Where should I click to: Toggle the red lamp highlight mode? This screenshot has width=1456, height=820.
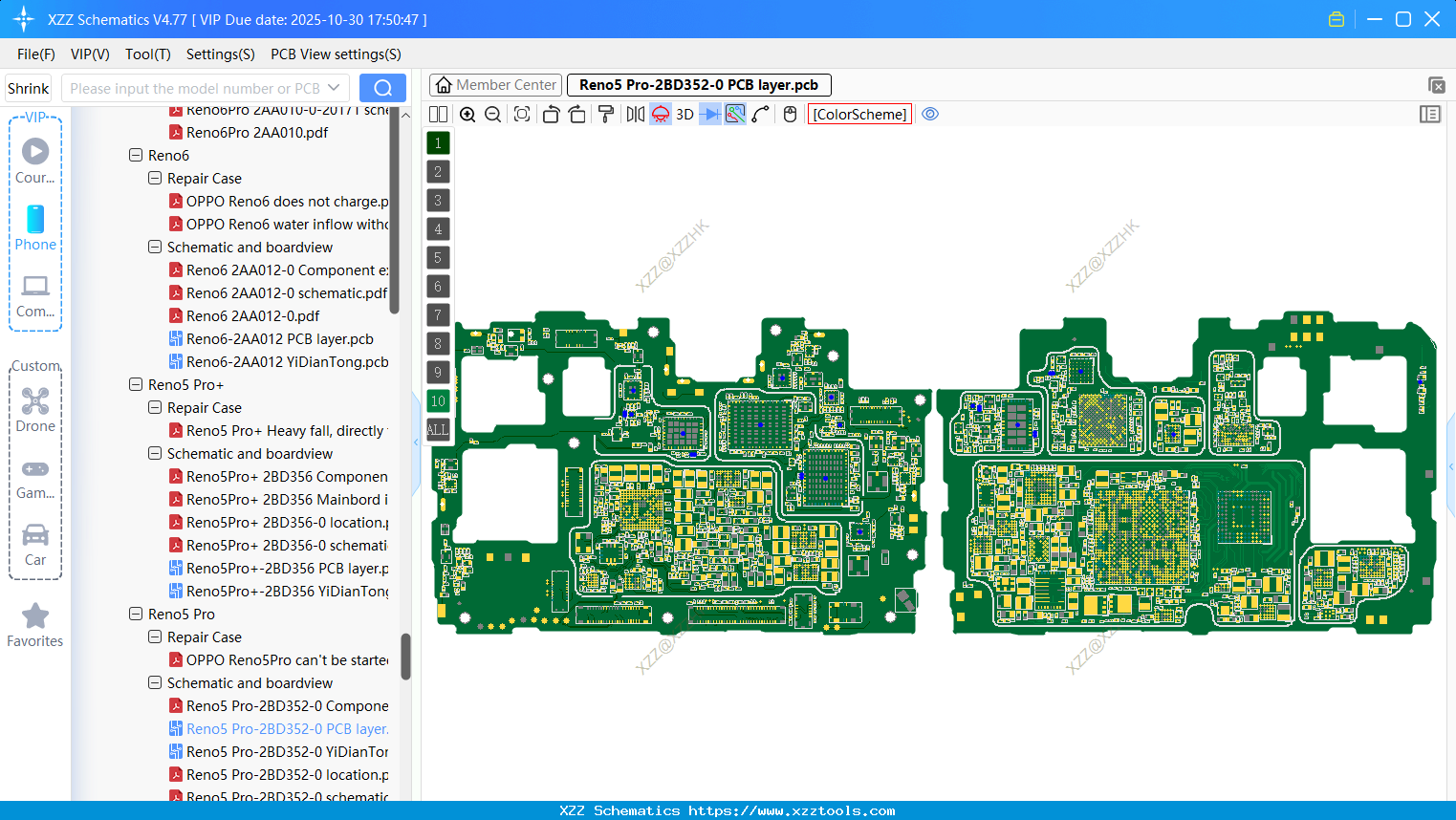(661, 114)
